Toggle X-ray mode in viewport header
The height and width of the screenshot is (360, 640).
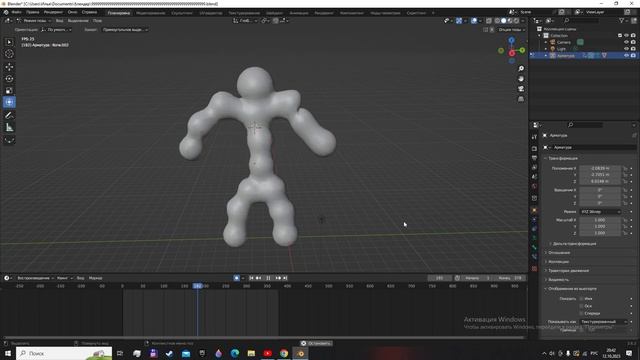click(x=489, y=20)
